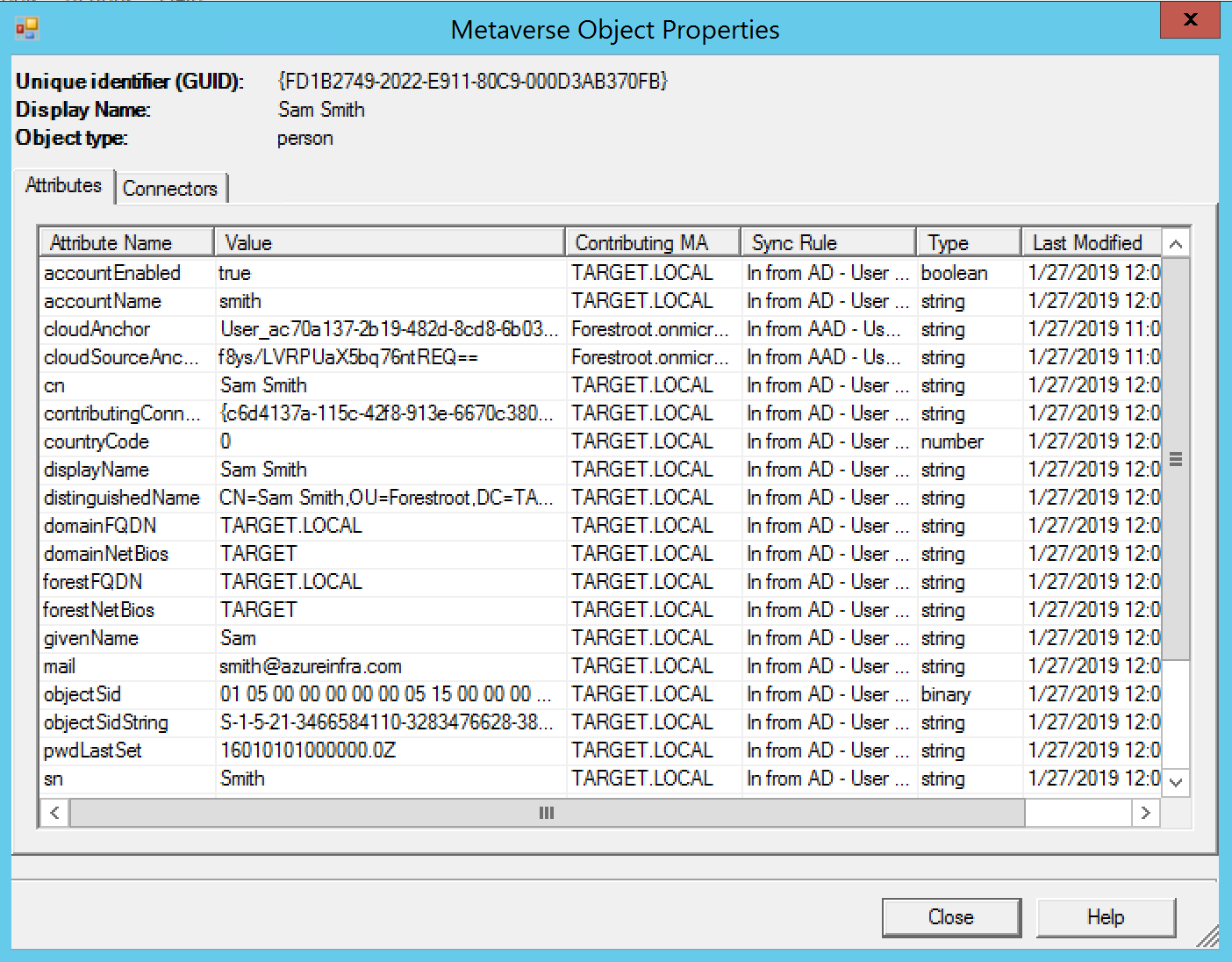The width and height of the screenshot is (1232, 962).
Task: Sort by the Last Modified column
Action: (x=1092, y=242)
